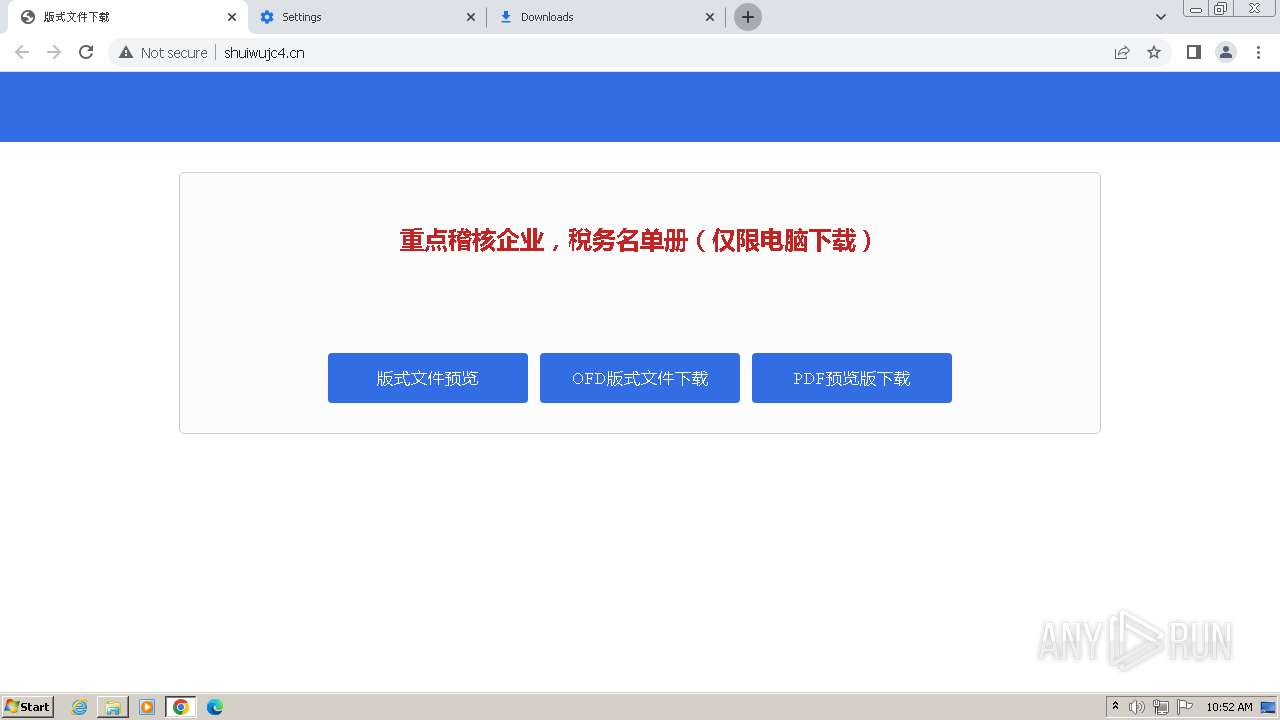The image size is (1280, 720).
Task: Open File Explorer from taskbar
Action: pyautogui.click(x=113, y=707)
